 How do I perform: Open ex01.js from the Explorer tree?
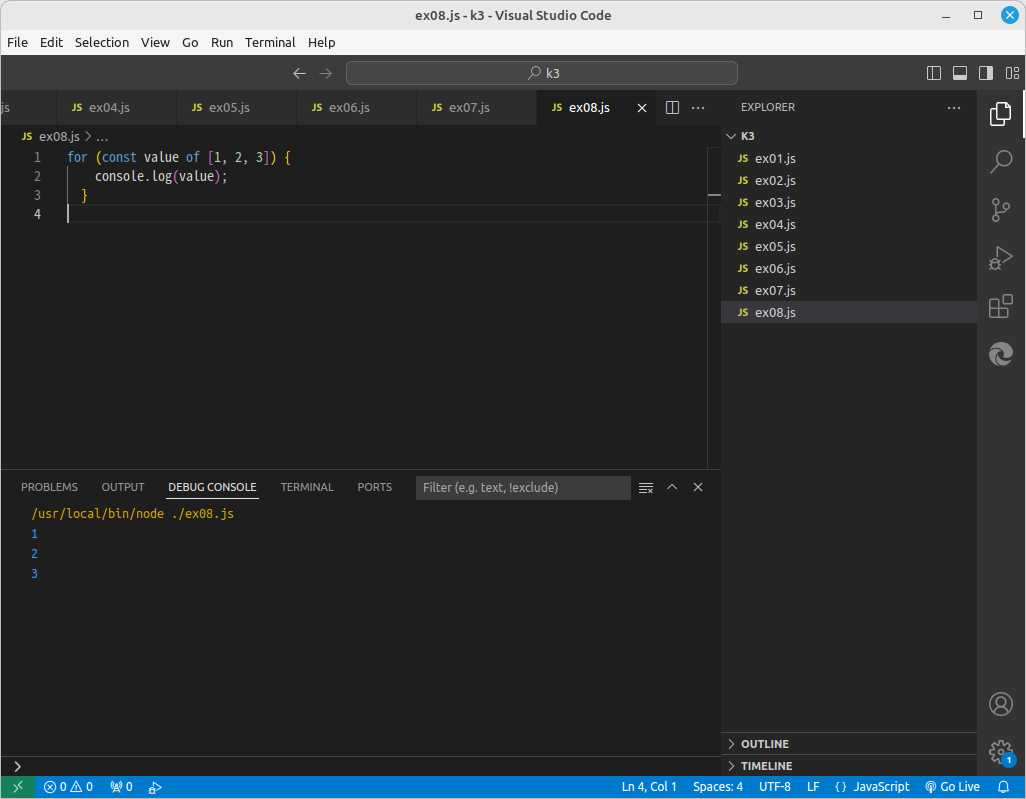pyautogui.click(x=849, y=158)
